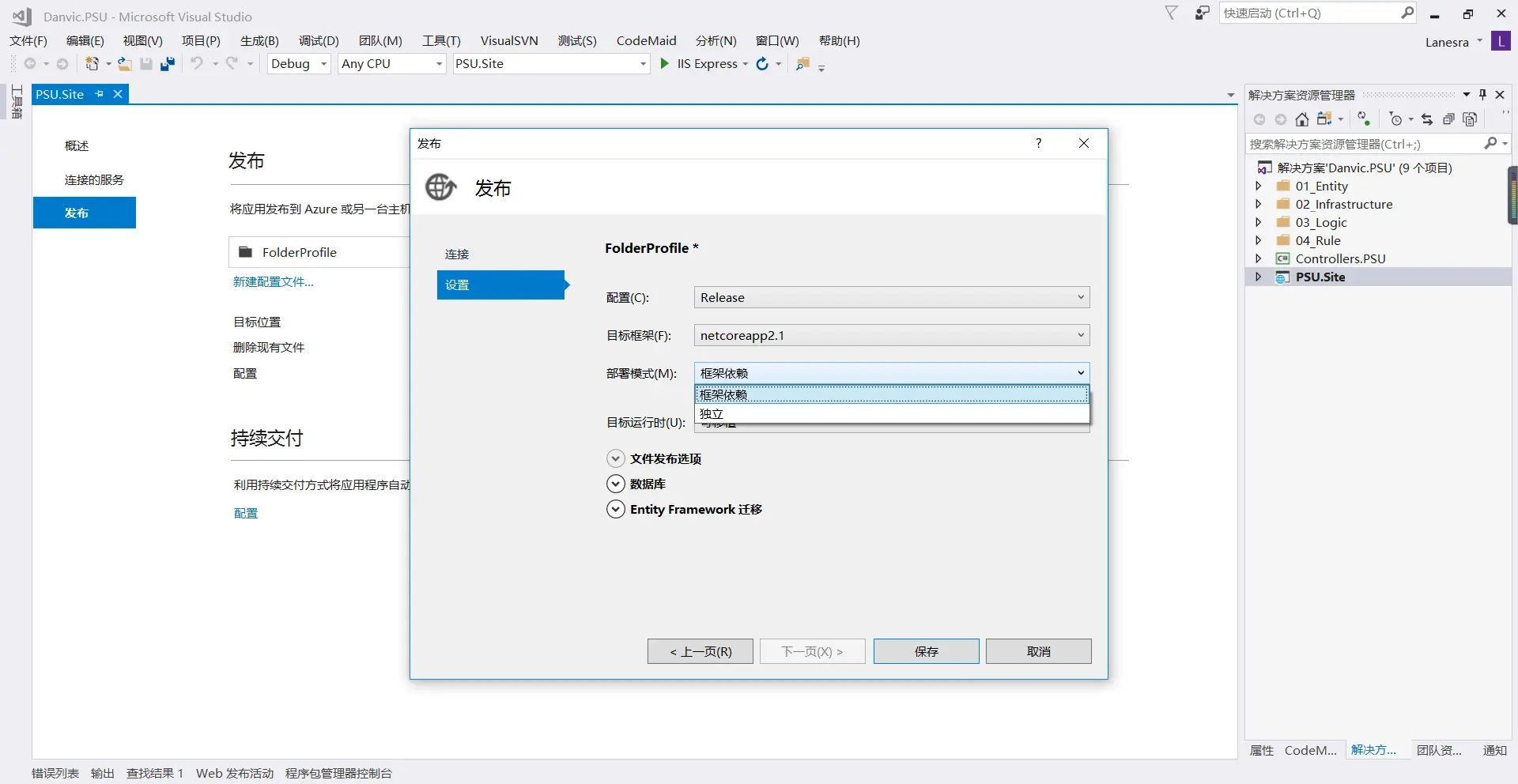Click the Show All Files icon
The image size is (1518, 784).
point(1470,119)
